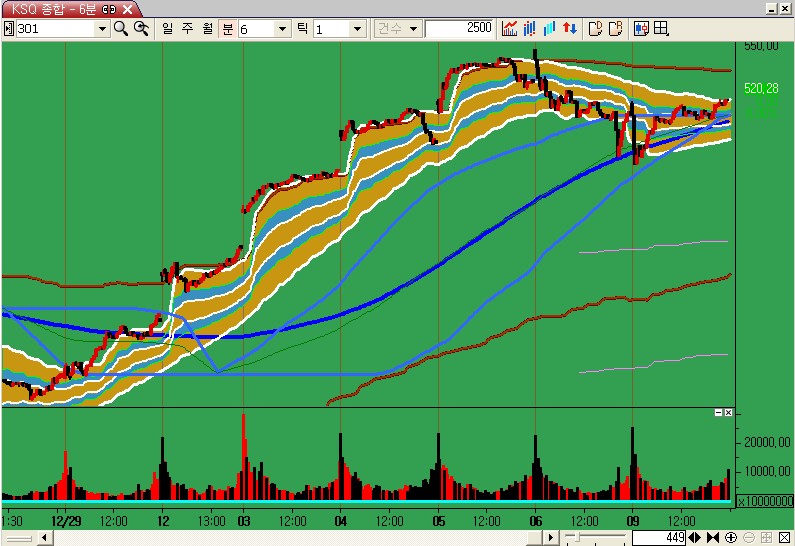Click the grid table icon in toolbar
This screenshot has width=795, height=546.
pyautogui.click(x=661, y=28)
